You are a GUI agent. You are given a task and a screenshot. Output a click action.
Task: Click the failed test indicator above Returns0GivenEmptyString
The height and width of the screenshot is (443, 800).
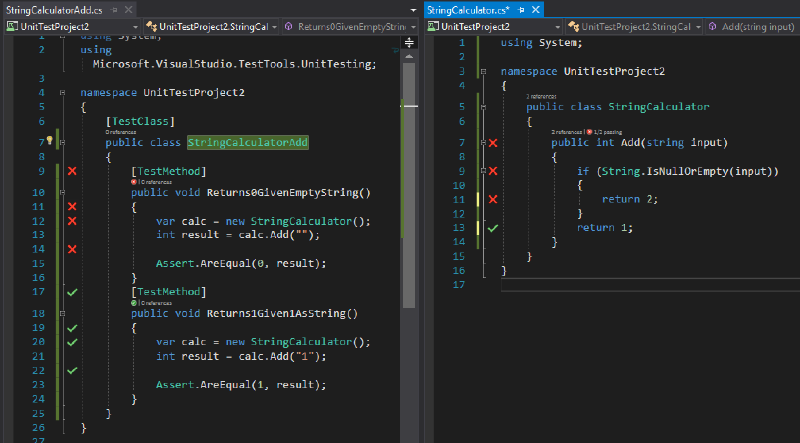click(x=134, y=182)
